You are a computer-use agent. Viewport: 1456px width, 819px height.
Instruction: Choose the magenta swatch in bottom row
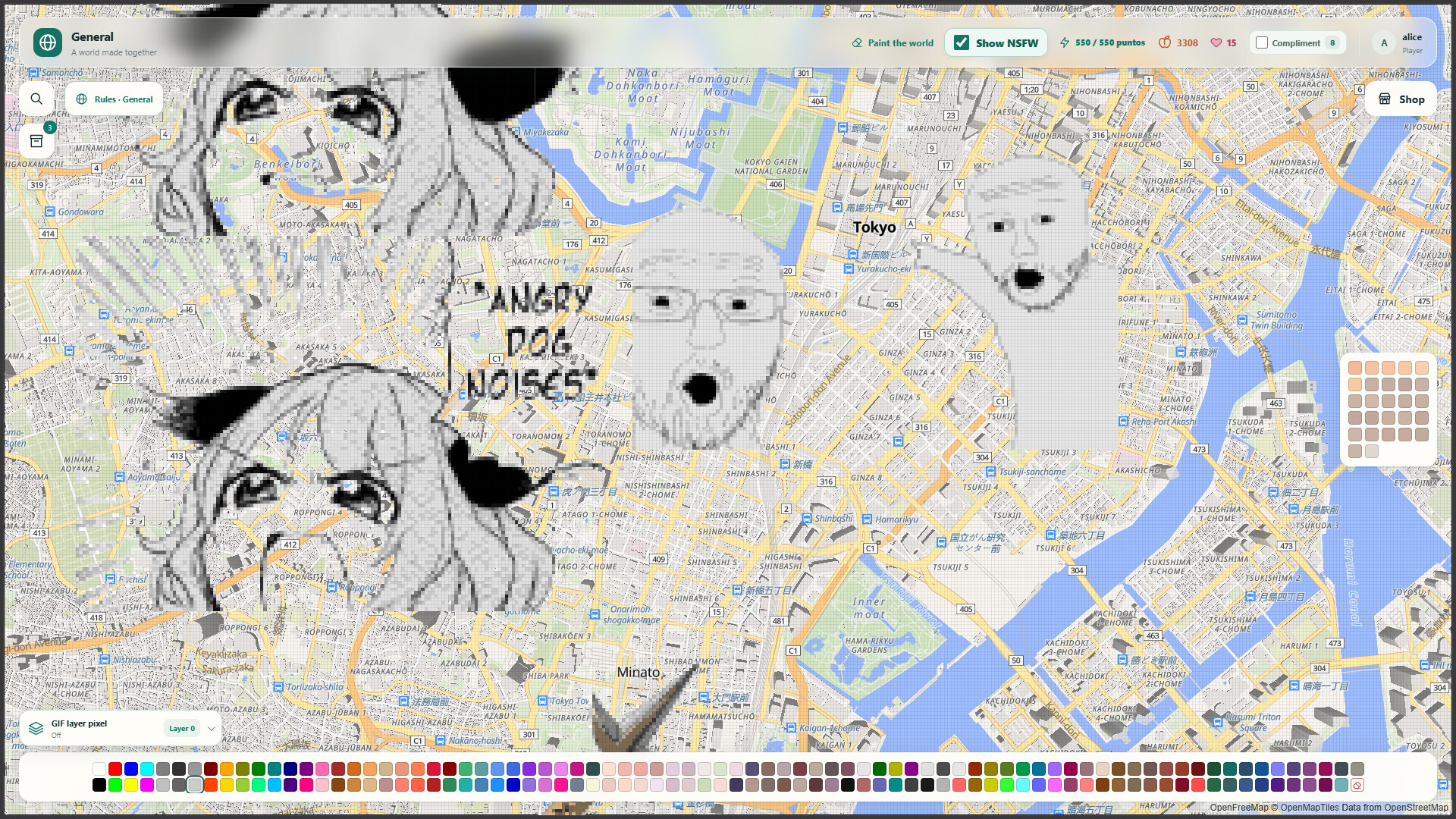pyautogui.click(x=147, y=785)
